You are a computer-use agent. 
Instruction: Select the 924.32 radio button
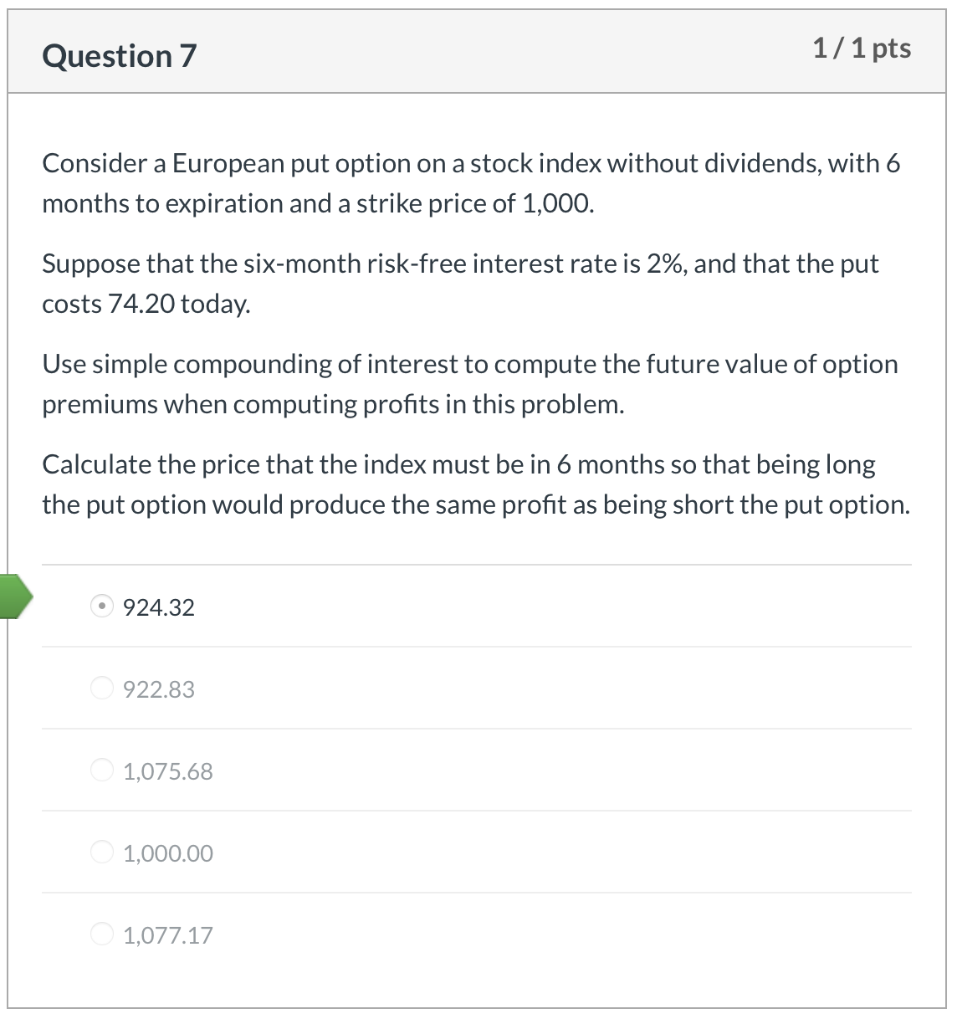(102, 607)
